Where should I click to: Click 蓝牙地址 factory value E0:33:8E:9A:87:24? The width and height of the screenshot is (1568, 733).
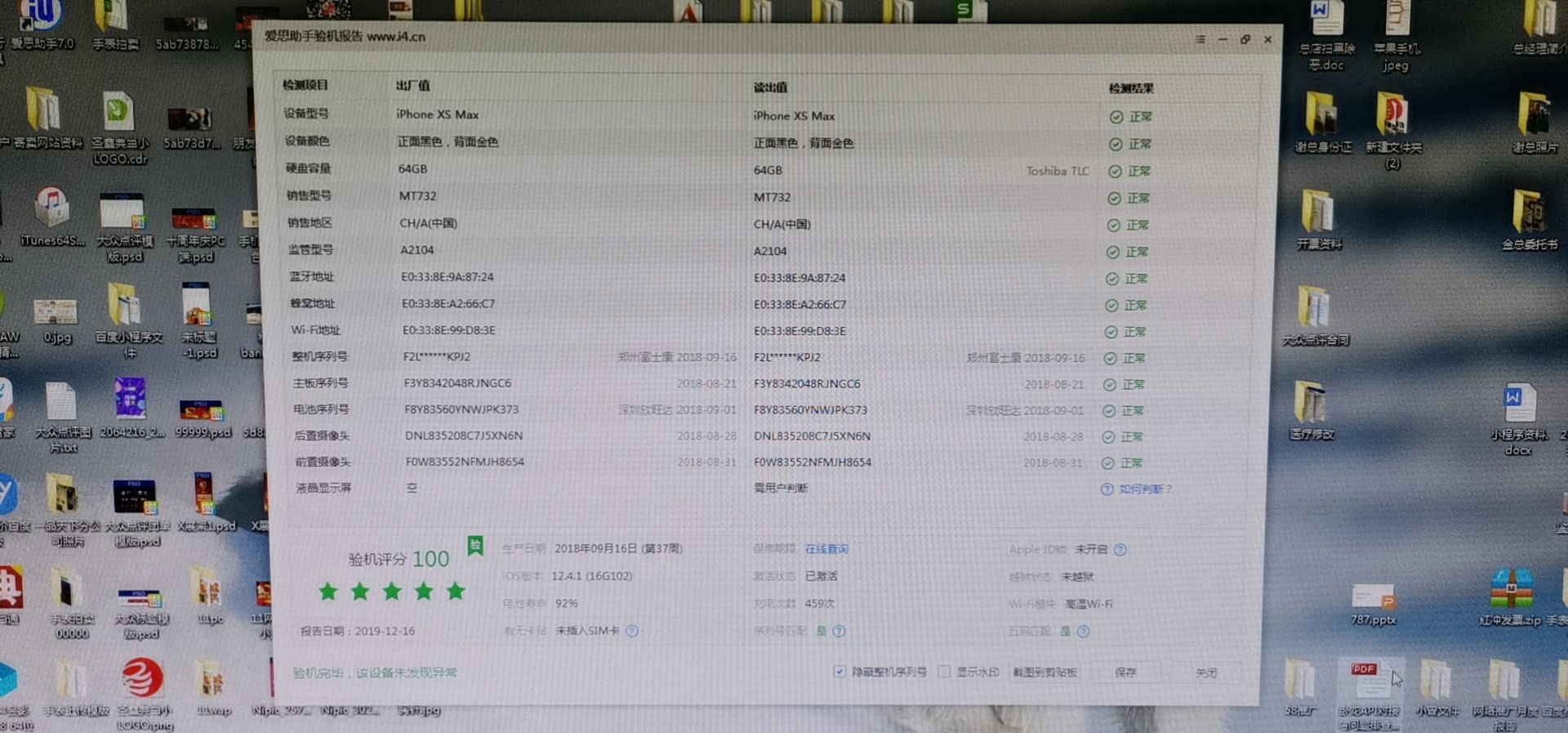pos(448,277)
